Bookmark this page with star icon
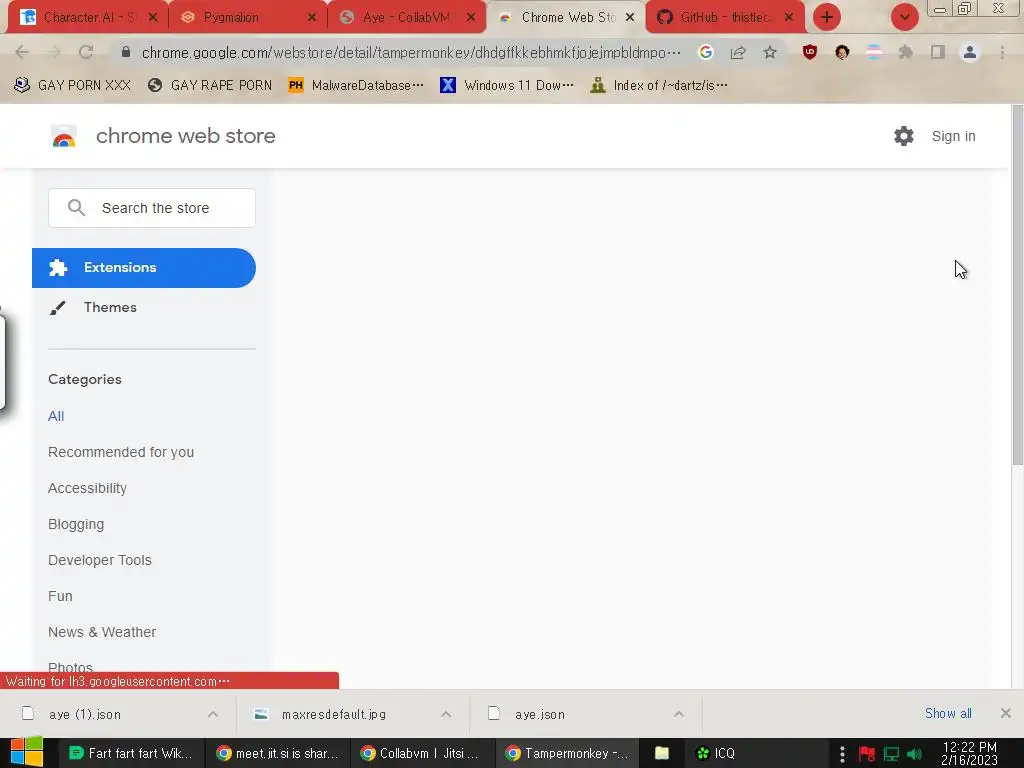 [770, 52]
